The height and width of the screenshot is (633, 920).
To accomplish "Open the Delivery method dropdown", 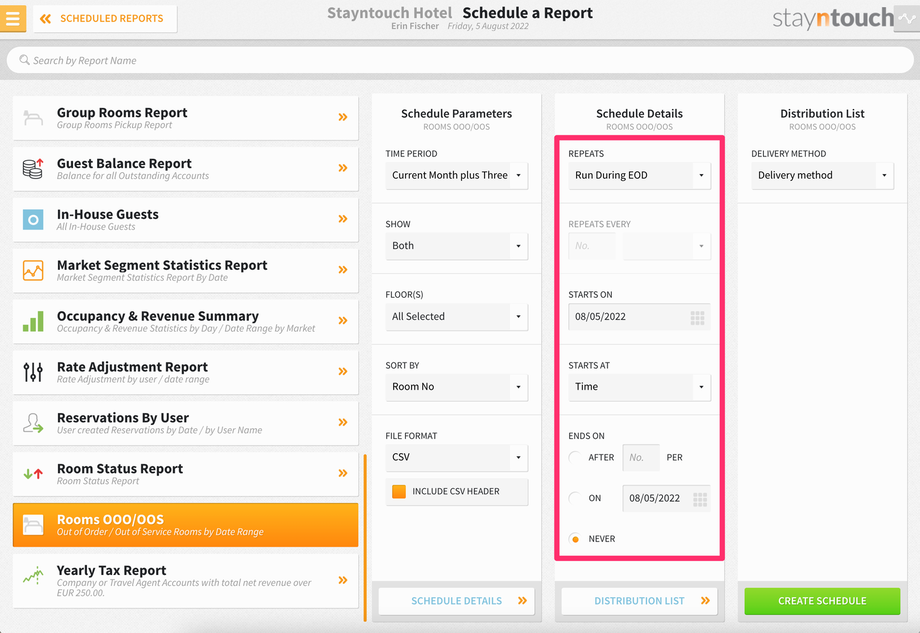I will tap(823, 175).
